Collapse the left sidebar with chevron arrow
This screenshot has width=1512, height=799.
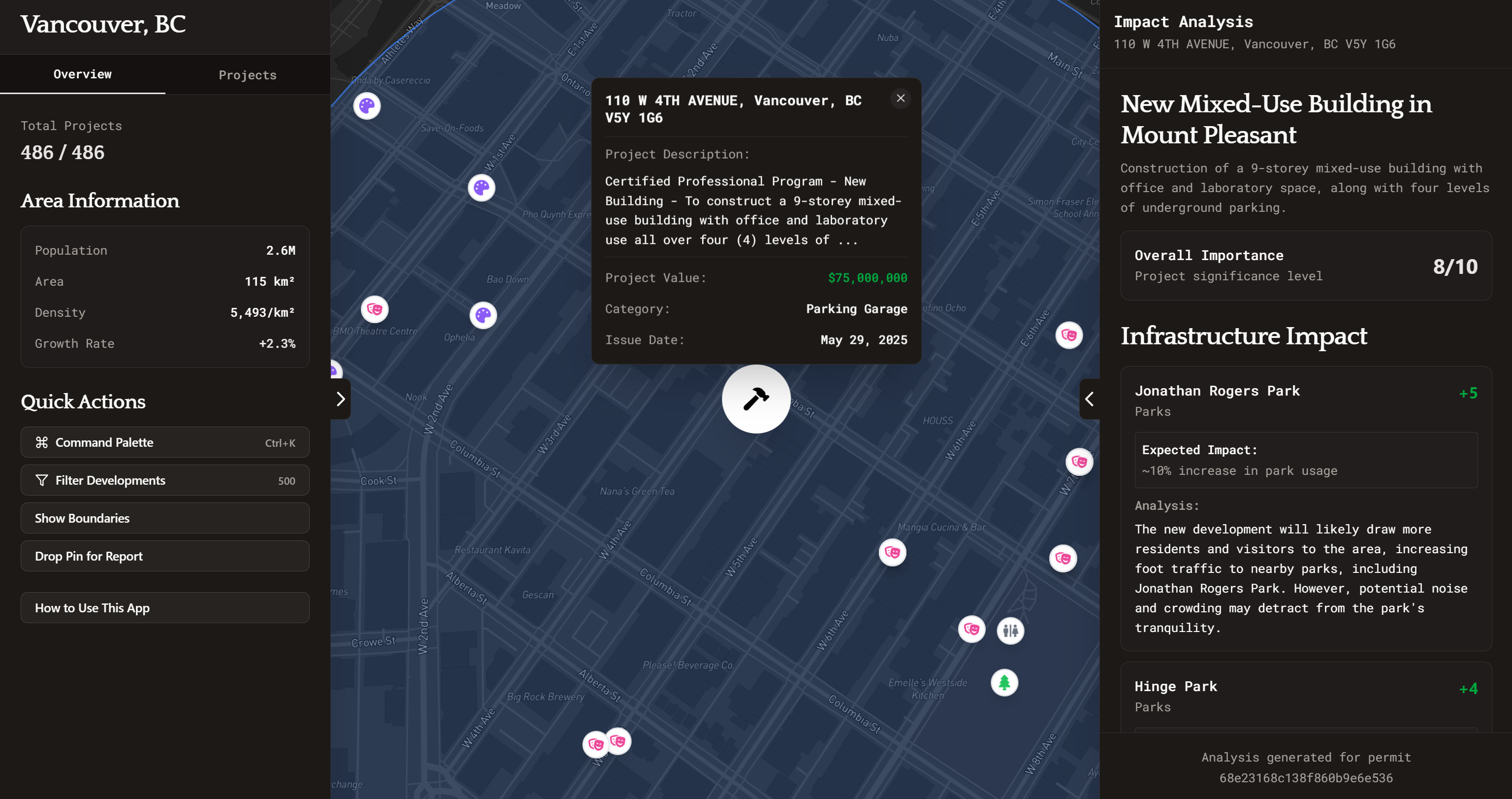pyautogui.click(x=340, y=399)
